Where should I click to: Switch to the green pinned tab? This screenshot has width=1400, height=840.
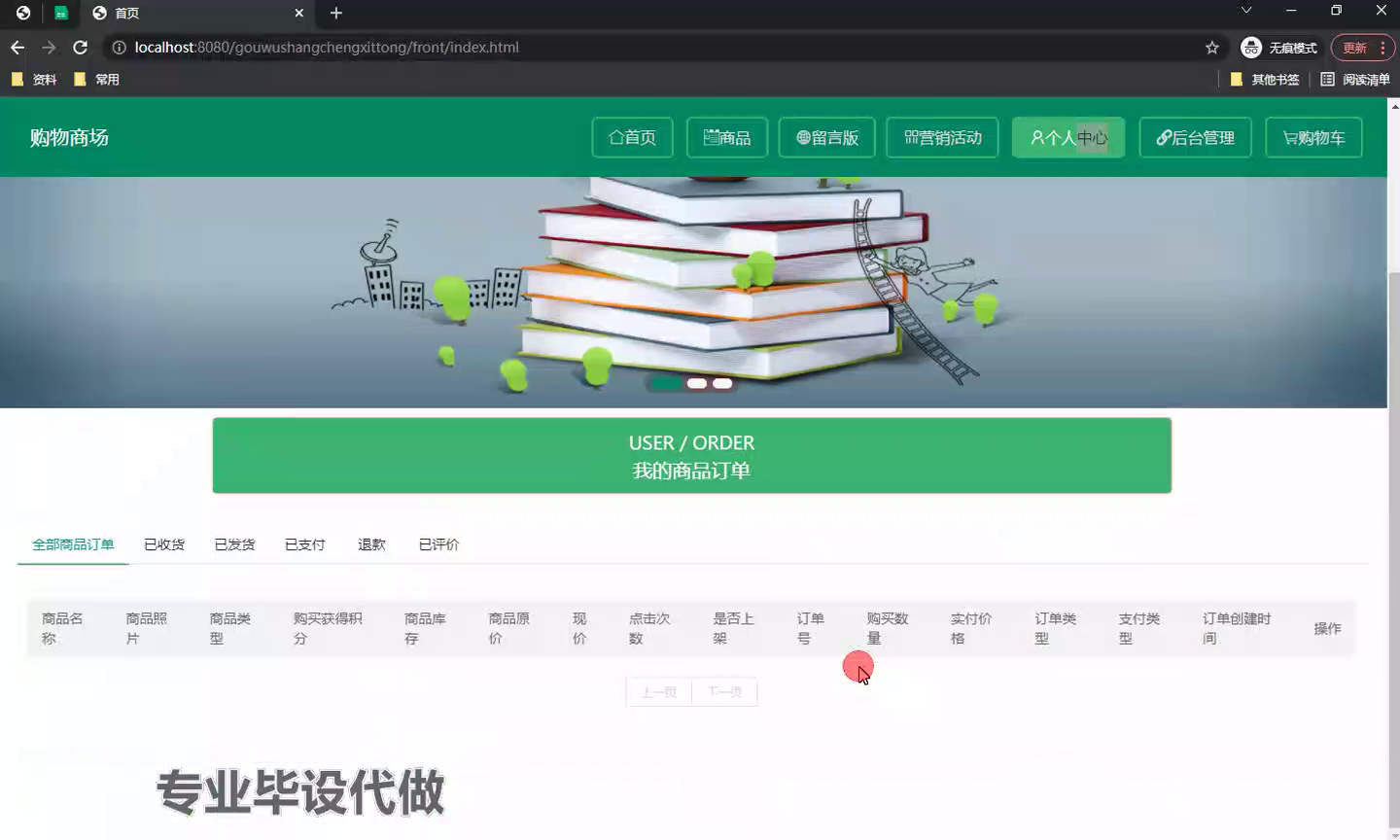click(60, 13)
